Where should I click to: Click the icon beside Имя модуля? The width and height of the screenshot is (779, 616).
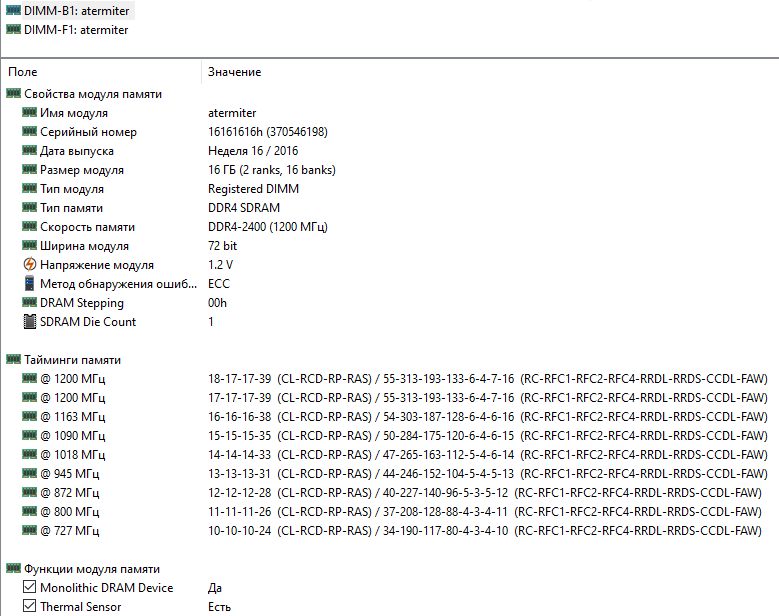[x=29, y=112]
